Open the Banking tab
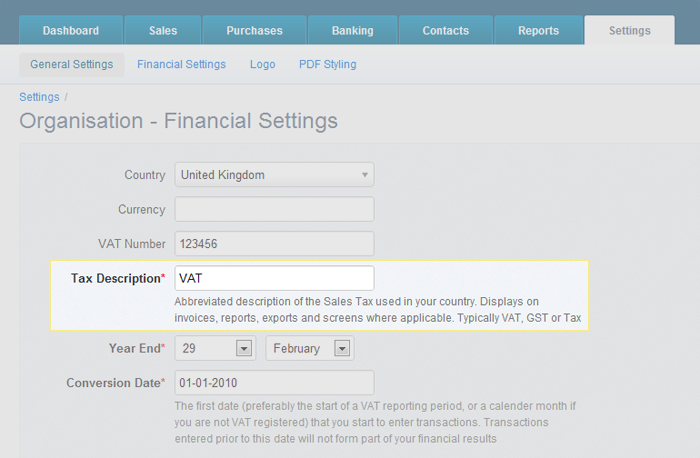The height and width of the screenshot is (458, 700). tap(353, 30)
